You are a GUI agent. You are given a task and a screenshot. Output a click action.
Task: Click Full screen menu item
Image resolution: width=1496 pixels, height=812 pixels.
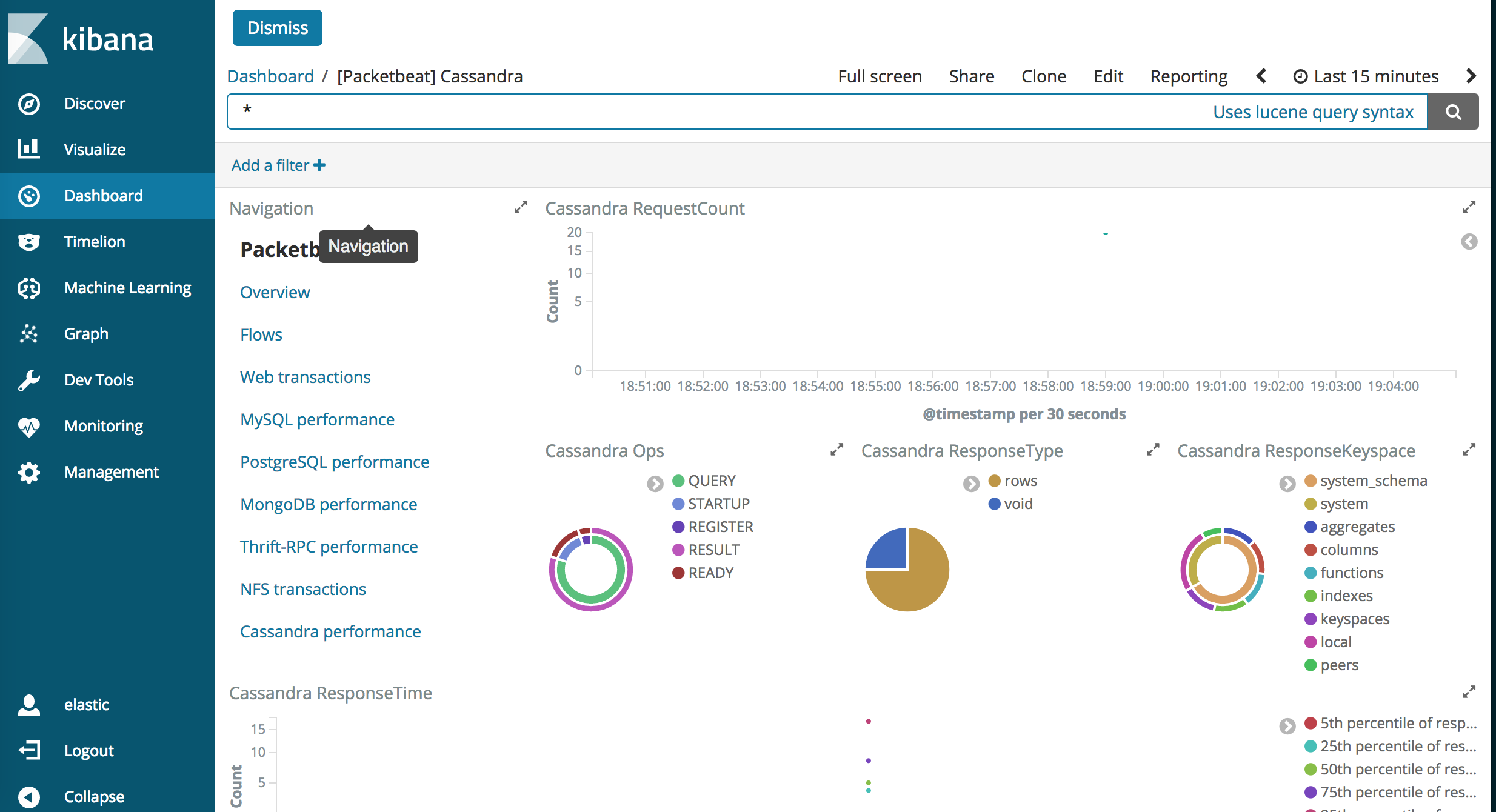pos(880,76)
